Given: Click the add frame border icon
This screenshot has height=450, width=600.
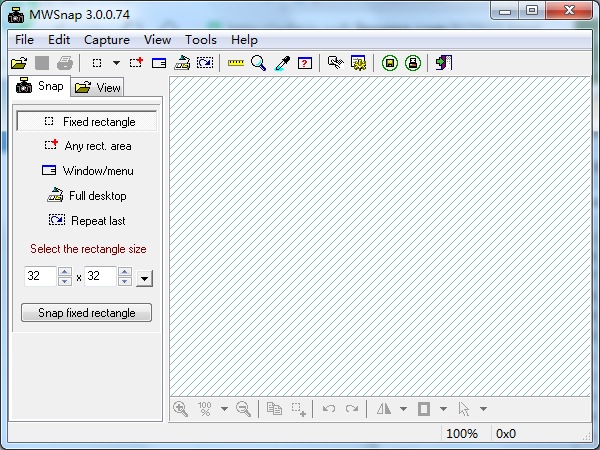Looking at the screenshot, I should (424, 409).
